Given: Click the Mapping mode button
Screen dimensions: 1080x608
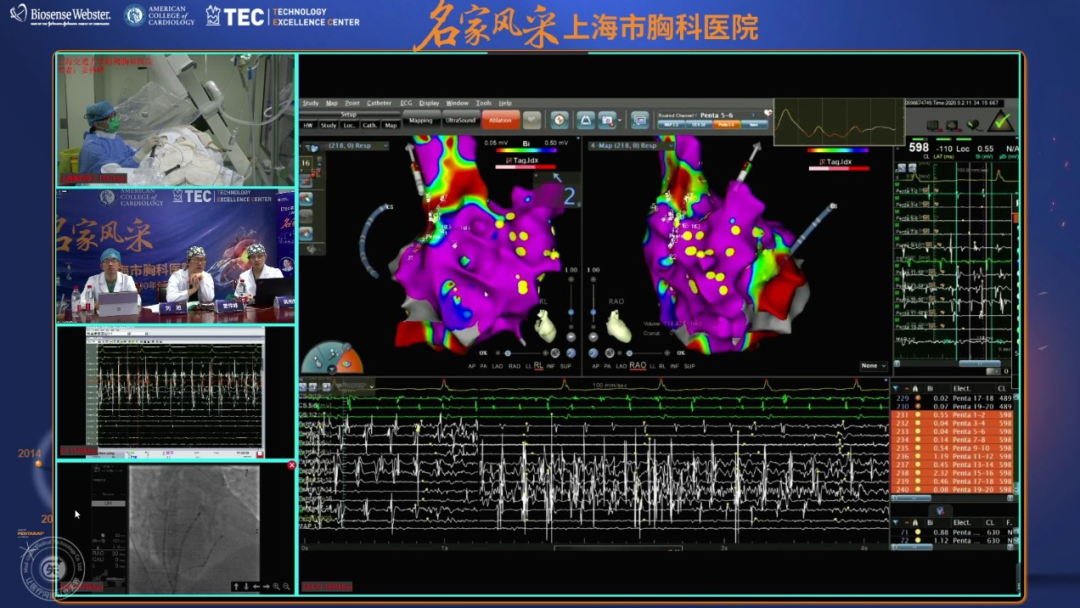Looking at the screenshot, I should [x=421, y=120].
